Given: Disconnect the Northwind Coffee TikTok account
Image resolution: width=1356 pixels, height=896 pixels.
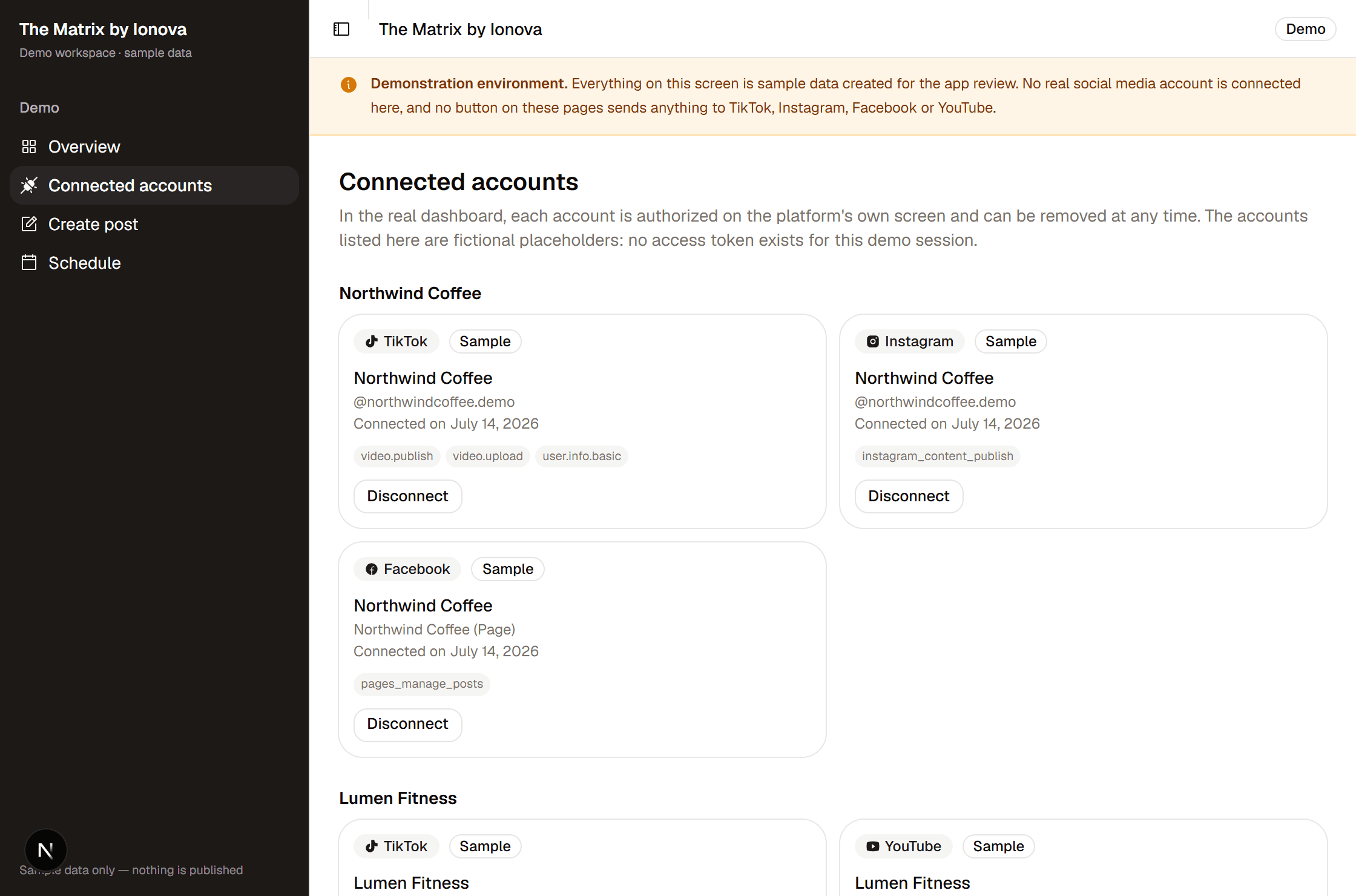Looking at the screenshot, I should tap(407, 496).
